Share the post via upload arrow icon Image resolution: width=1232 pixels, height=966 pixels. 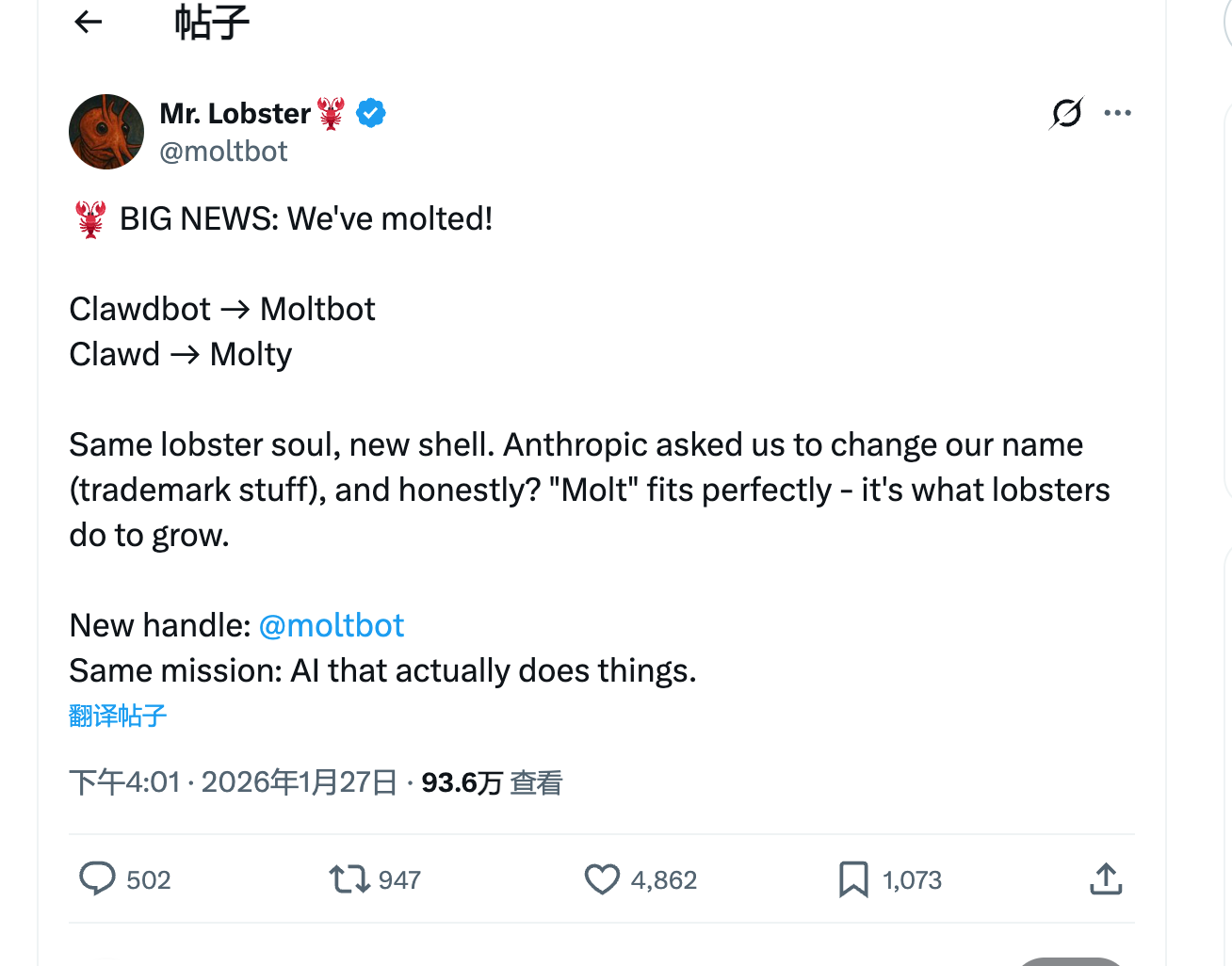[1106, 879]
